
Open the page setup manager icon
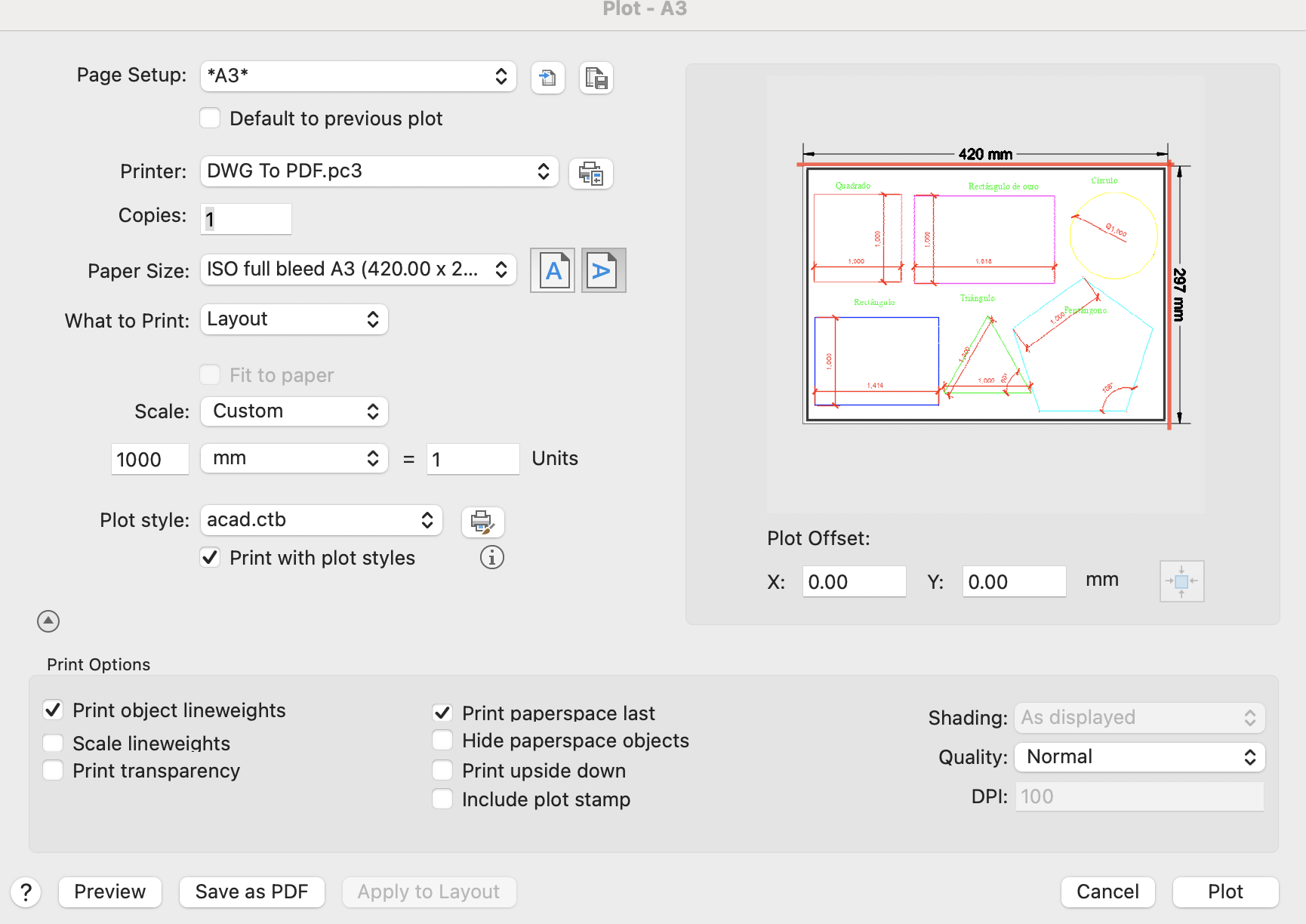[596, 78]
